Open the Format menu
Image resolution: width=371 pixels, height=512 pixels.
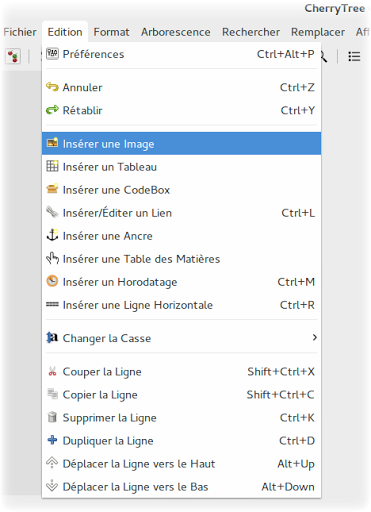click(111, 32)
